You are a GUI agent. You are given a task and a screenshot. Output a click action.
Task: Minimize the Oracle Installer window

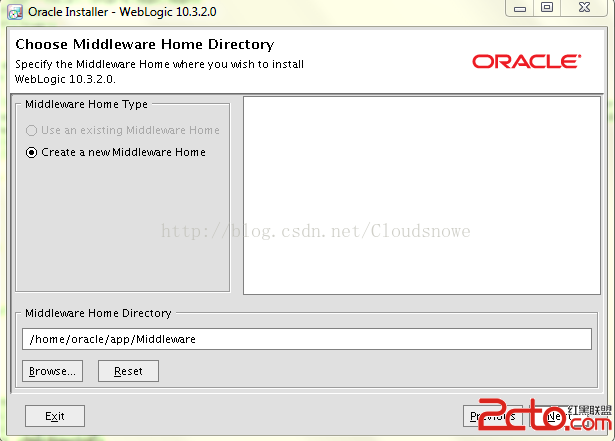tap(520, 8)
